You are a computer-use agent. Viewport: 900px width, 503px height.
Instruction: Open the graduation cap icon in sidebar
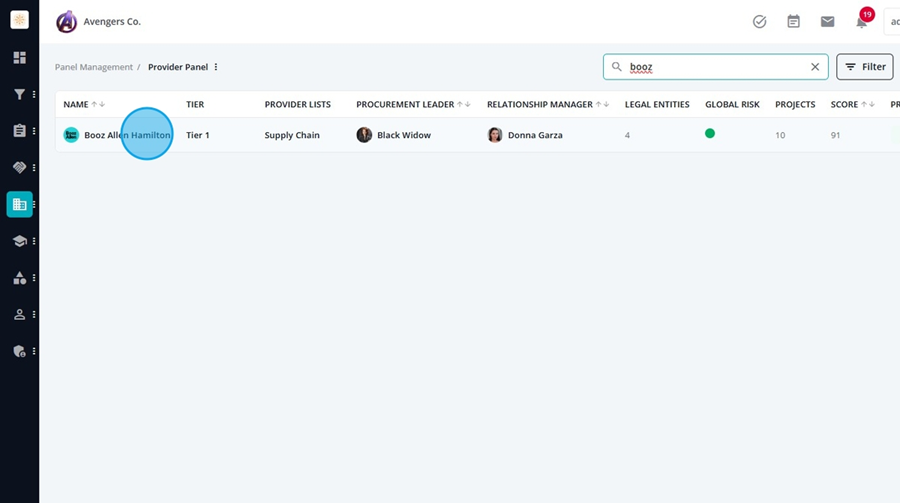[20, 241]
